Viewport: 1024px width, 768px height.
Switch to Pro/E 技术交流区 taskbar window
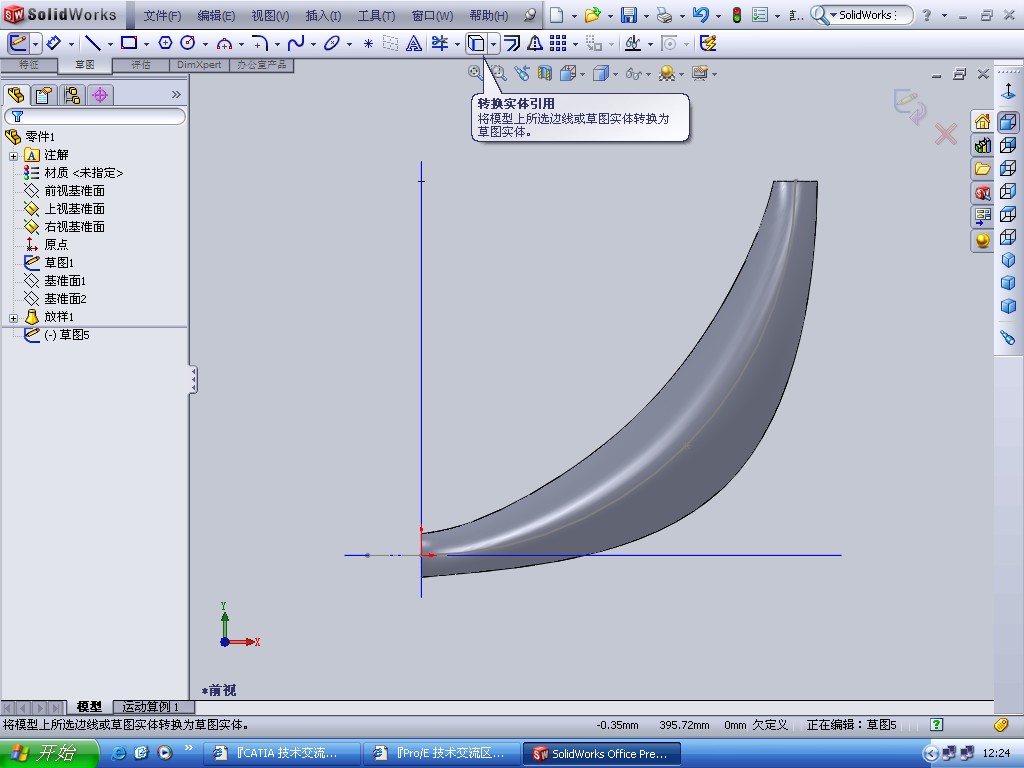pyautogui.click(x=442, y=754)
